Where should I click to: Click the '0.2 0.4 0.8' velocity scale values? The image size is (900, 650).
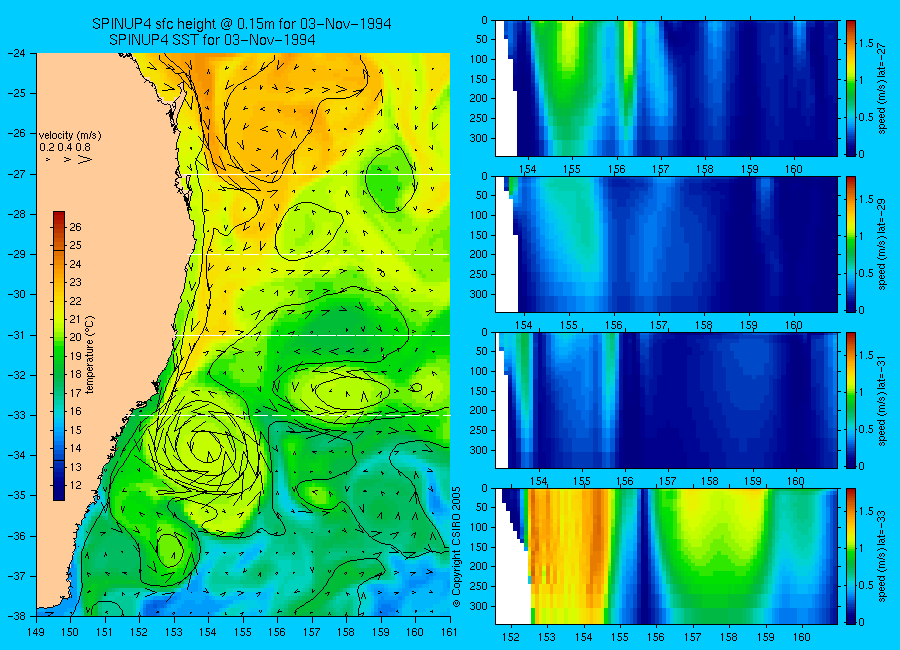[x=65, y=148]
